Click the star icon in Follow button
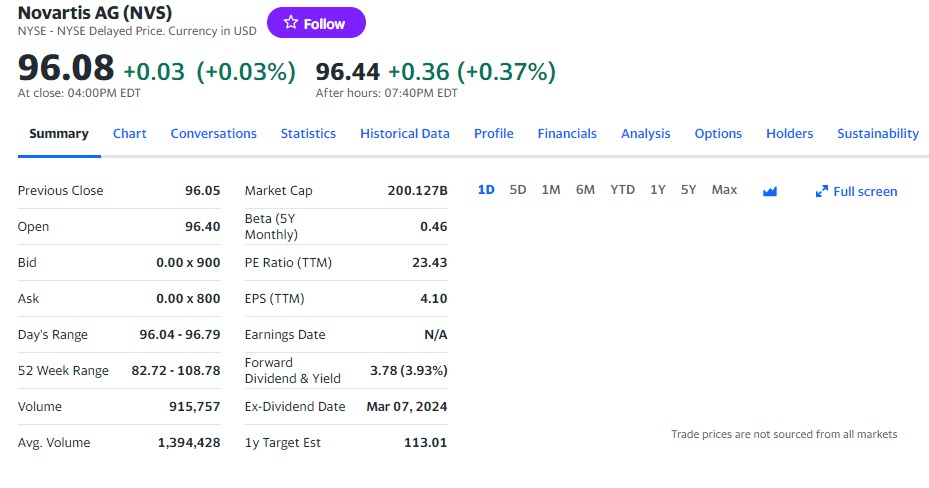The image size is (929, 488). pos(291,23)
